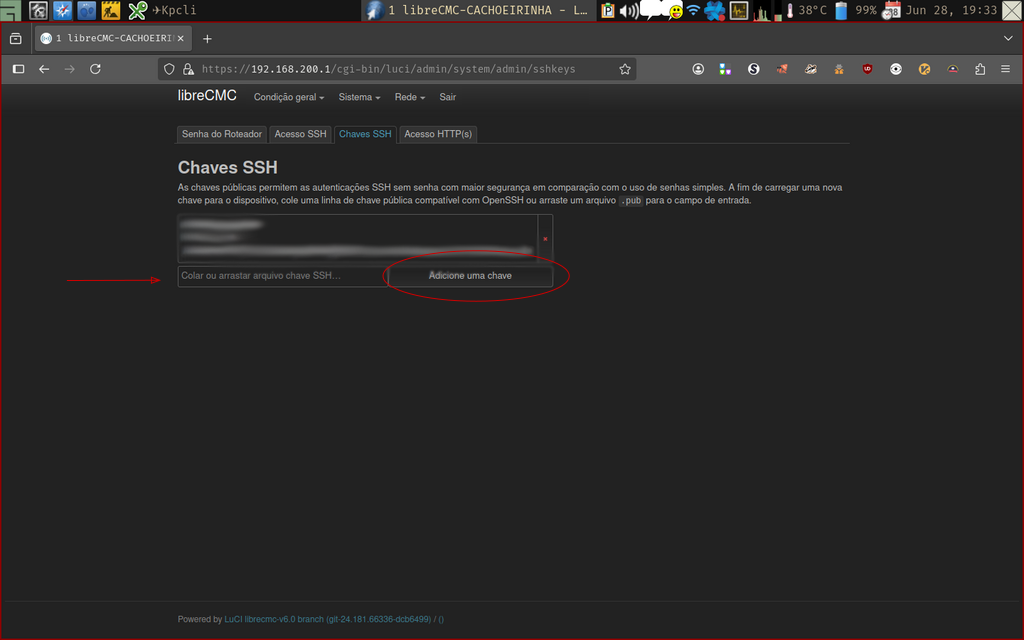Click the tracking protection shield icon
Image resolution: width=1024 pixels, height=640 pixels.
click(169, 69)
